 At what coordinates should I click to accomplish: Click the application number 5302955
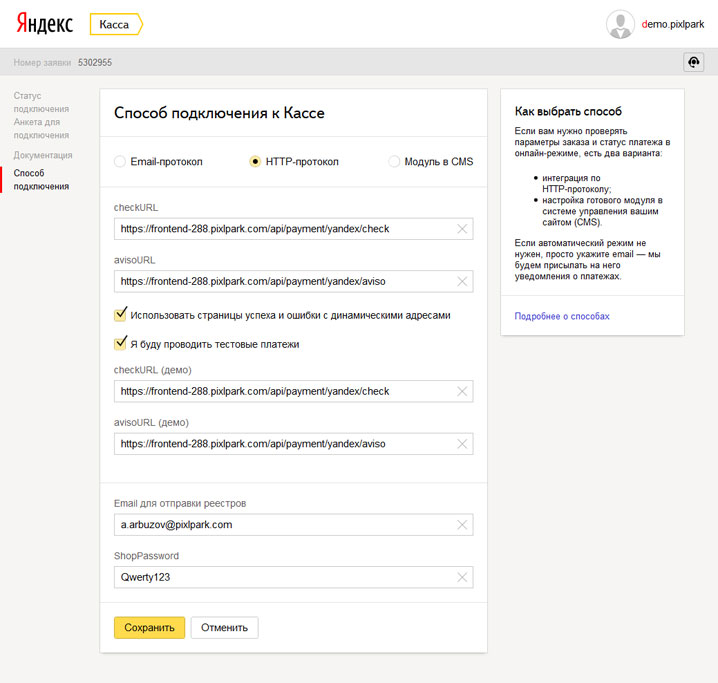coord(95,63)
